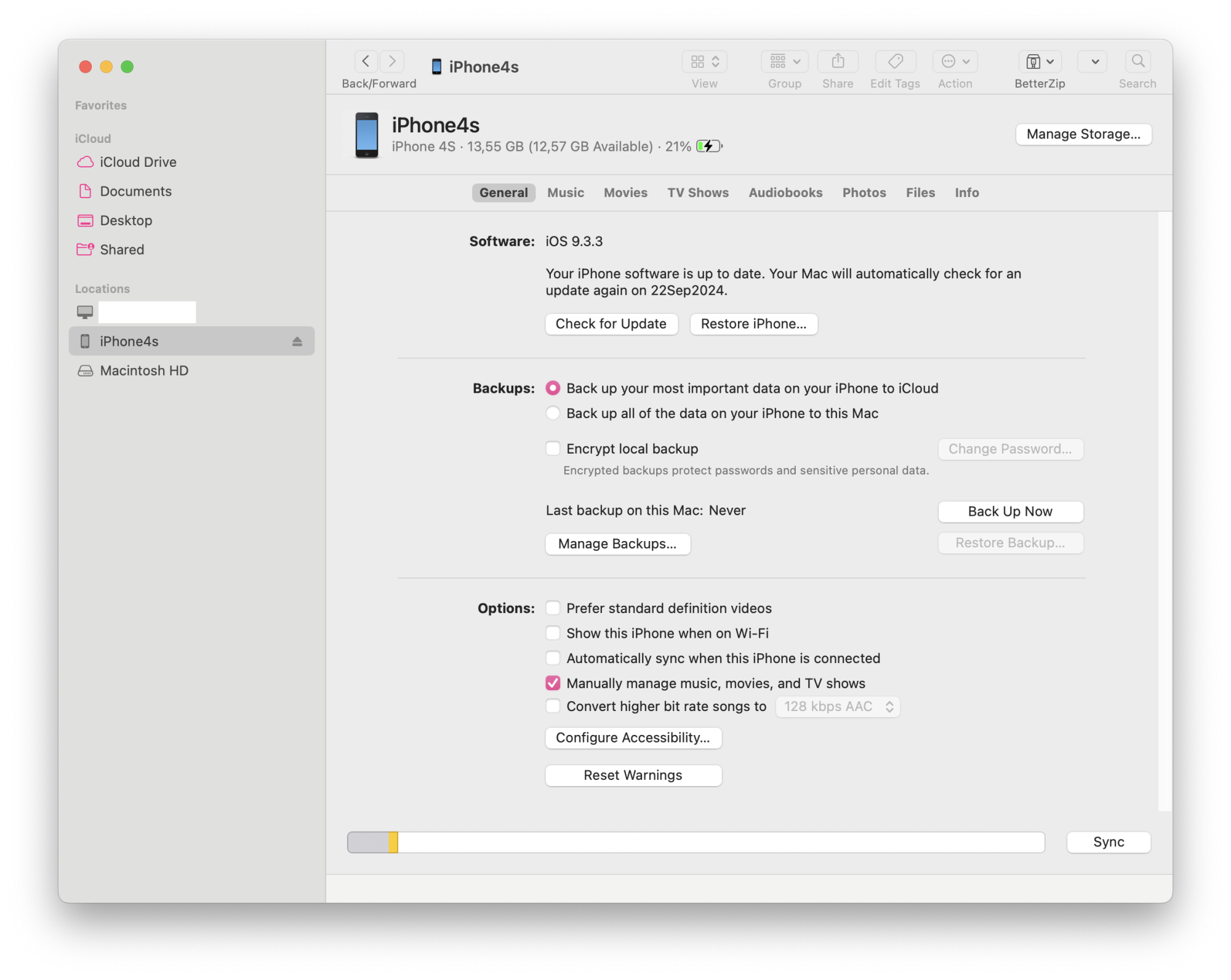The image size is (1231, 980).
Task: Open the Shared sidebar folder
Action: (192, 249)
